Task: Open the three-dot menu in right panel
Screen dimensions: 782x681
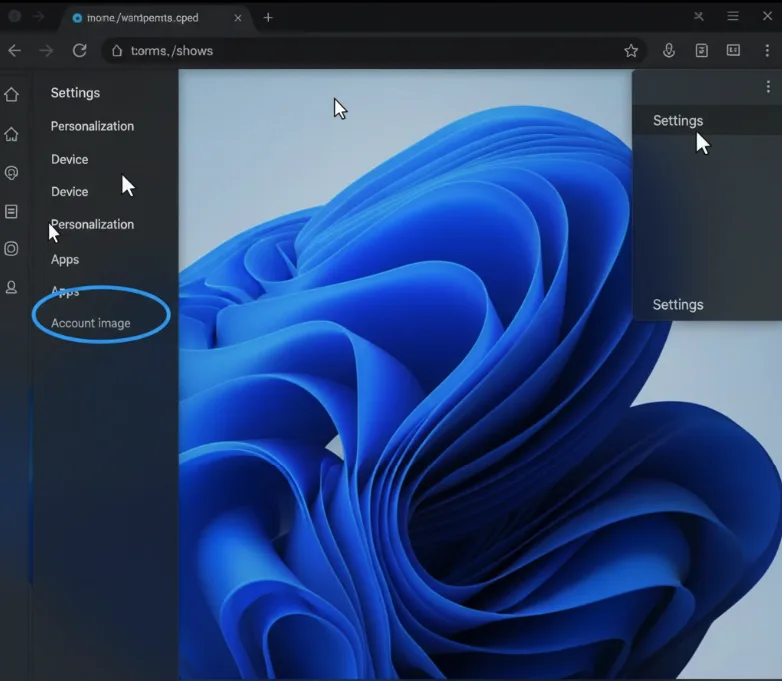Action: tap(767, 87)
